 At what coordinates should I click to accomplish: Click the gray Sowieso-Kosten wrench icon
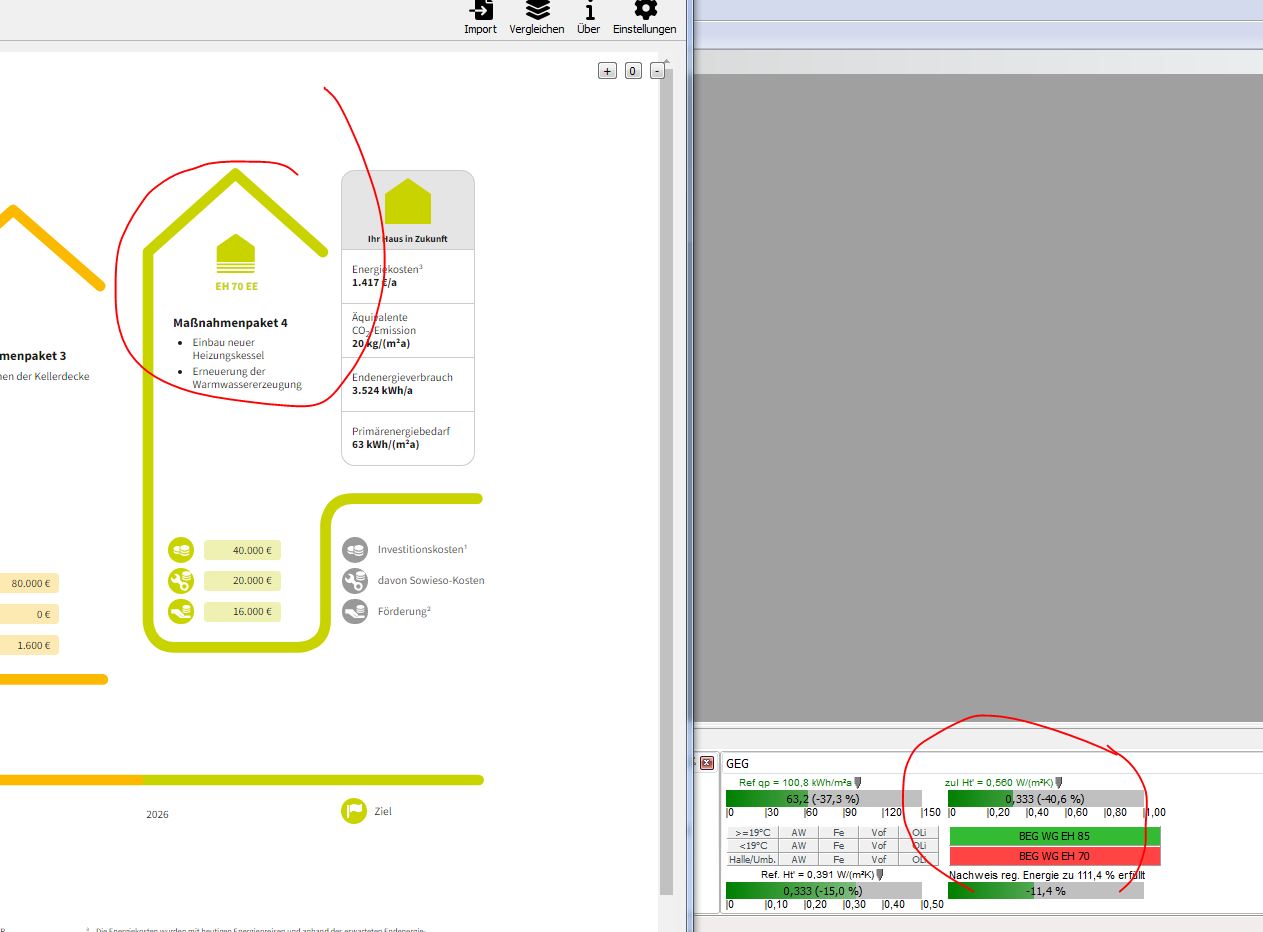355,580
